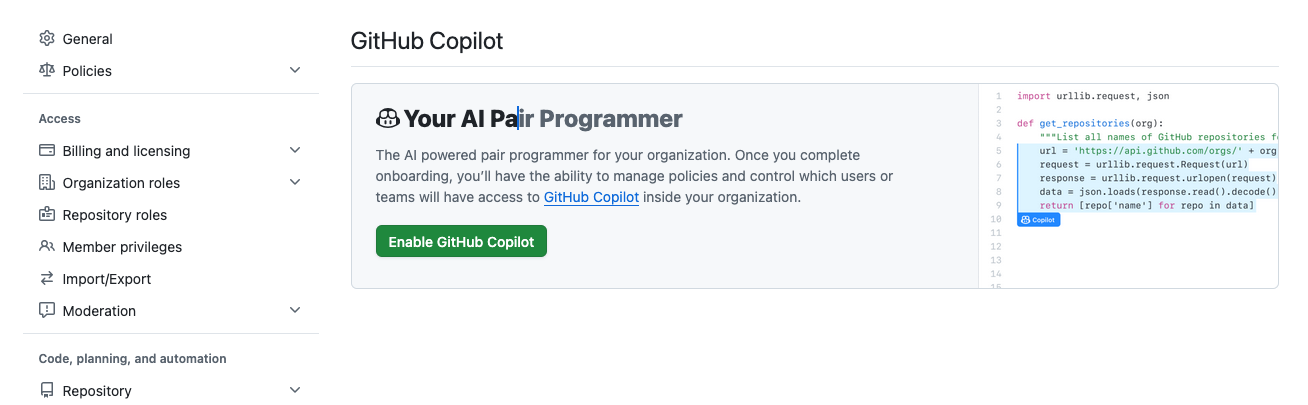Follow the GitHub Copilot link in description
Image resolution: width=1308 pixels, height=405 pixels.
(x=591, y=197)
